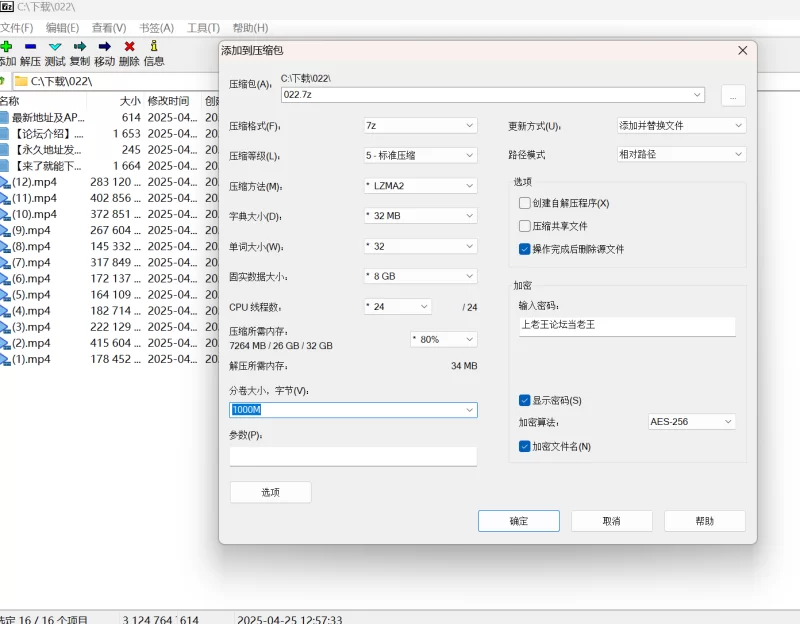
Task: Select the (2).mp4 file icon
Action: click(x=5, y=343)
